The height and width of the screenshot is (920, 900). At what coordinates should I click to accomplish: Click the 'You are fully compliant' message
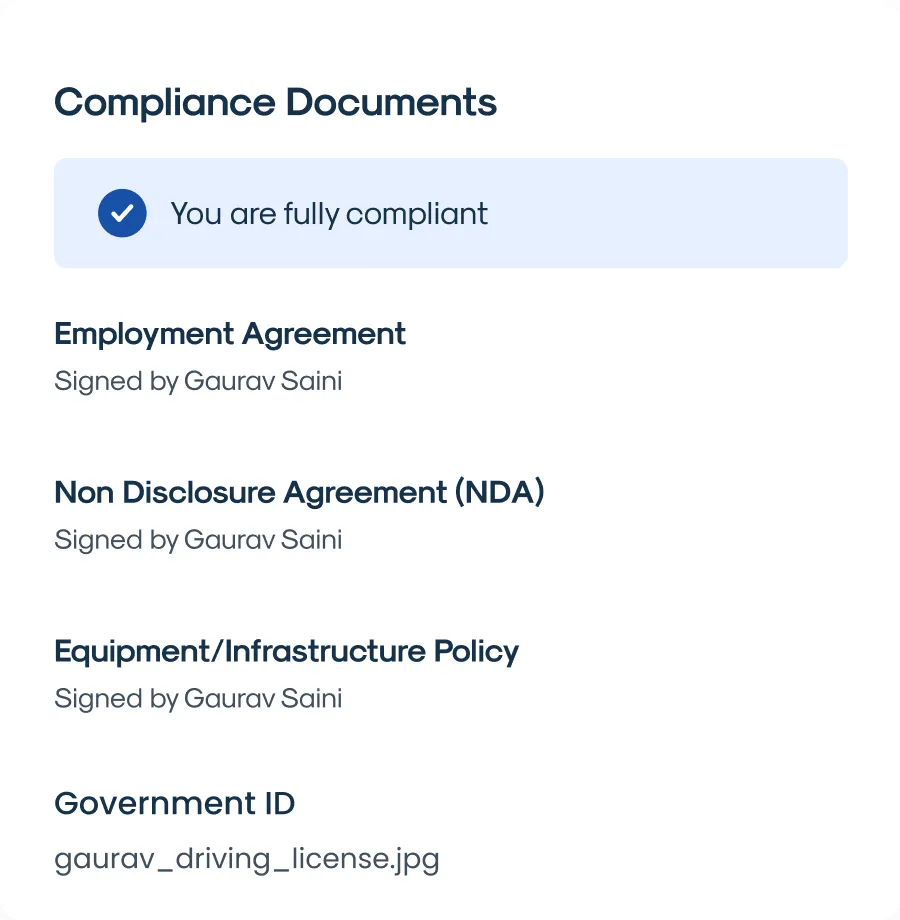329,214
